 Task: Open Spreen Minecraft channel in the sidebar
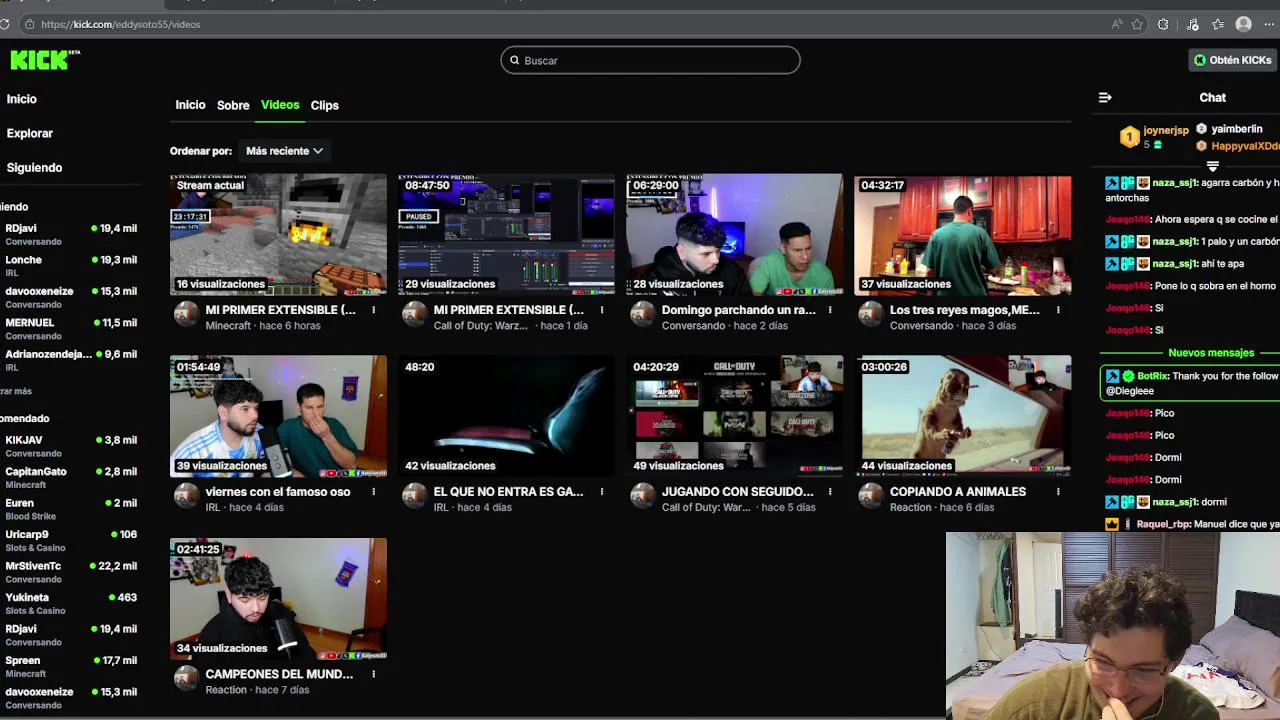point(70,666)
